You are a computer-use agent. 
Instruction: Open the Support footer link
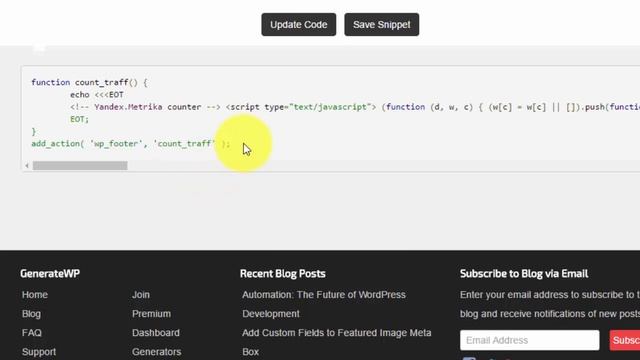click(x=39, y=352)
